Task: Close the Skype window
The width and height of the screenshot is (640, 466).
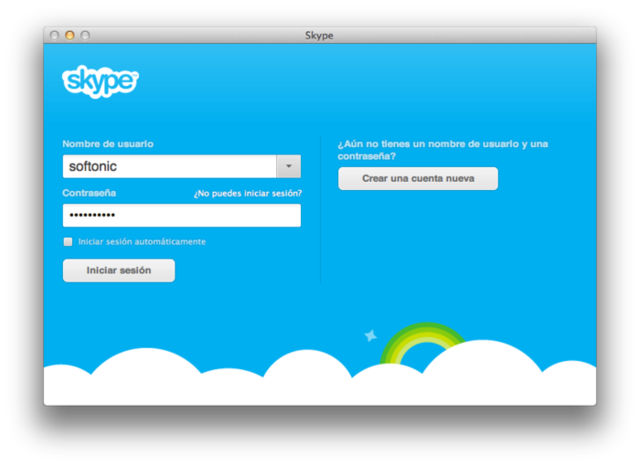Action: click(x=54, y=36)
